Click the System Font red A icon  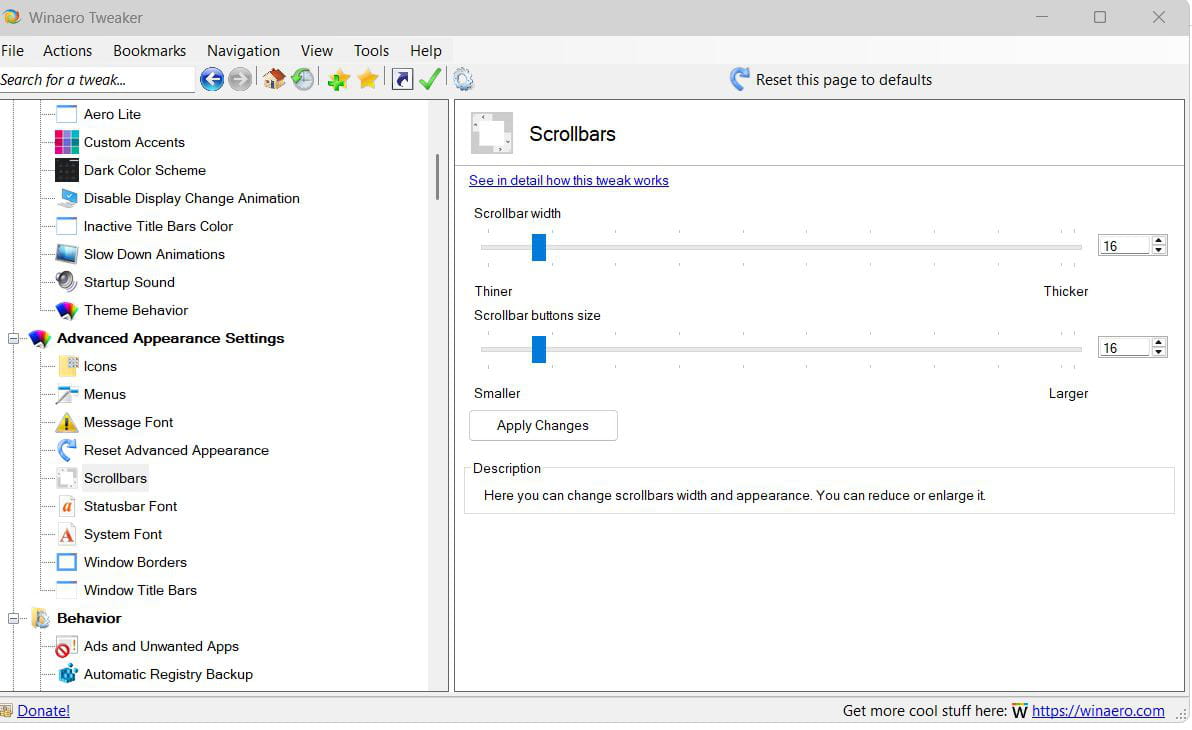point(67,535)
